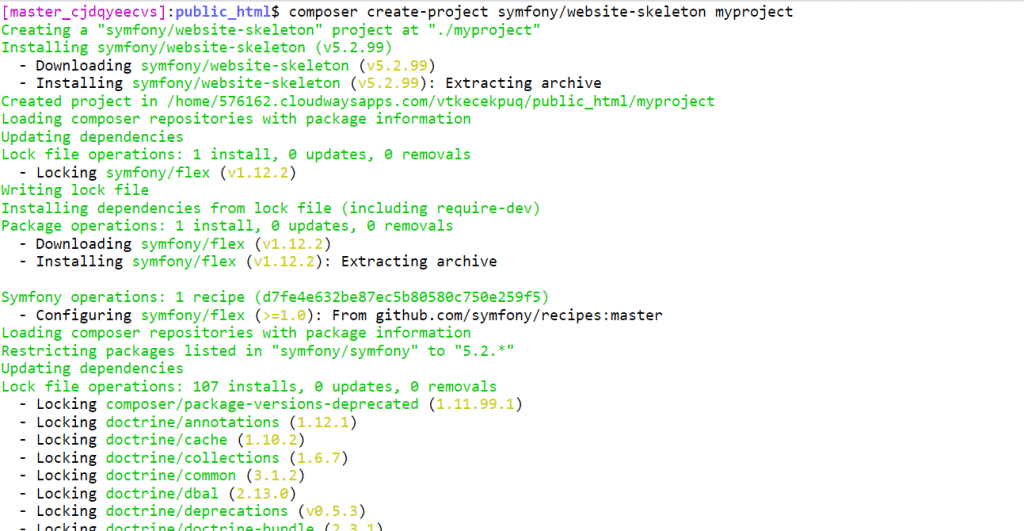
Task: Click "Lock file operations: 107 installs" line
Action: point(249,387)
